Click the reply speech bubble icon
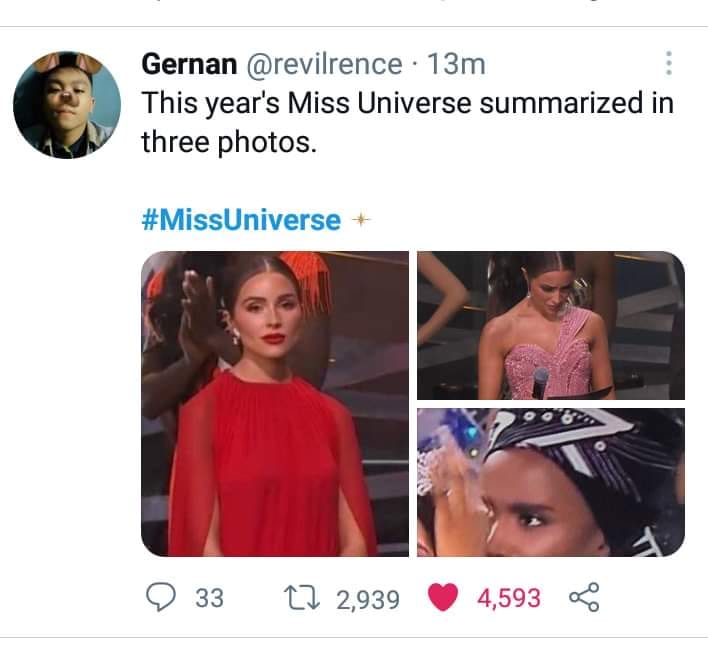 [161, 598]
